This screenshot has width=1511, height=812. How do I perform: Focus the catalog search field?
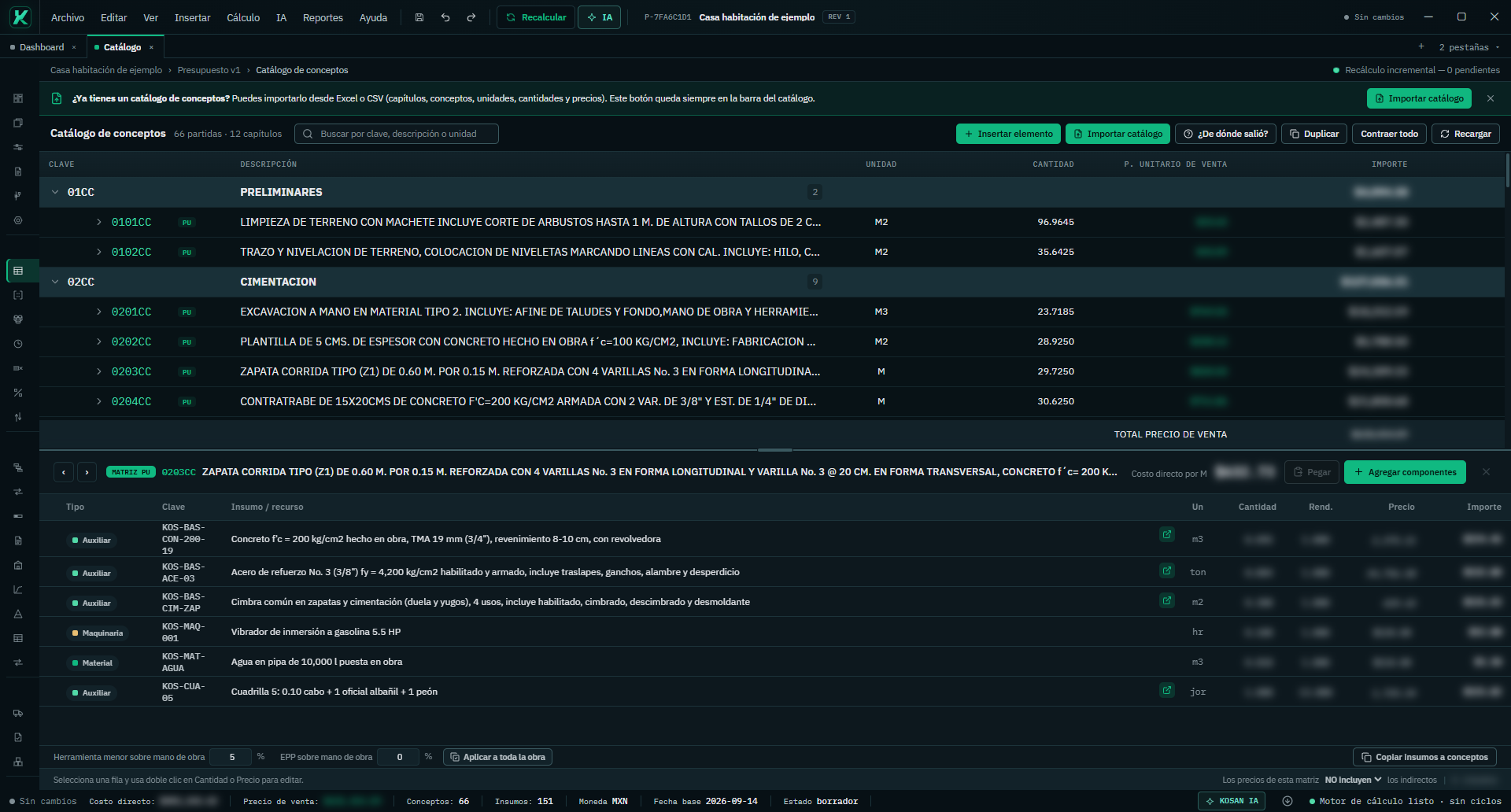pyautogui.click(x=397, y=134)
